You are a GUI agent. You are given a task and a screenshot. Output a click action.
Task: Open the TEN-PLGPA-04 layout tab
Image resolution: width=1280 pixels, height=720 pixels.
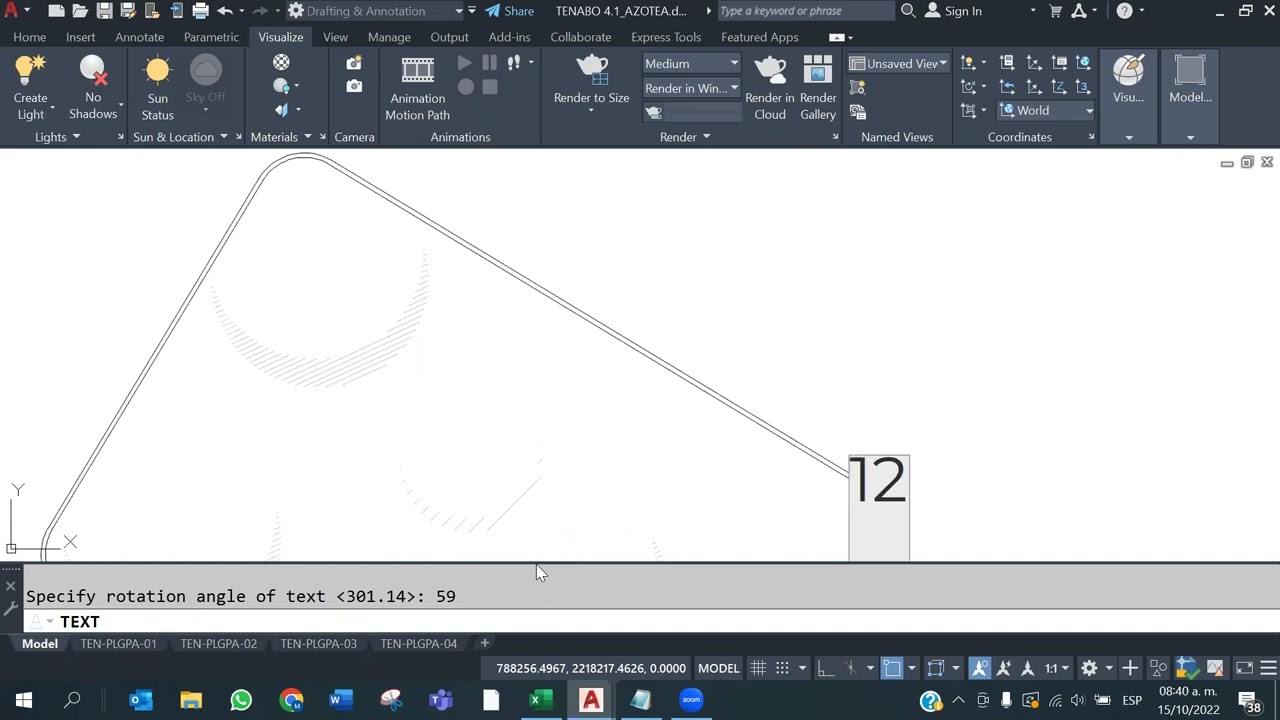coord(418,643)
